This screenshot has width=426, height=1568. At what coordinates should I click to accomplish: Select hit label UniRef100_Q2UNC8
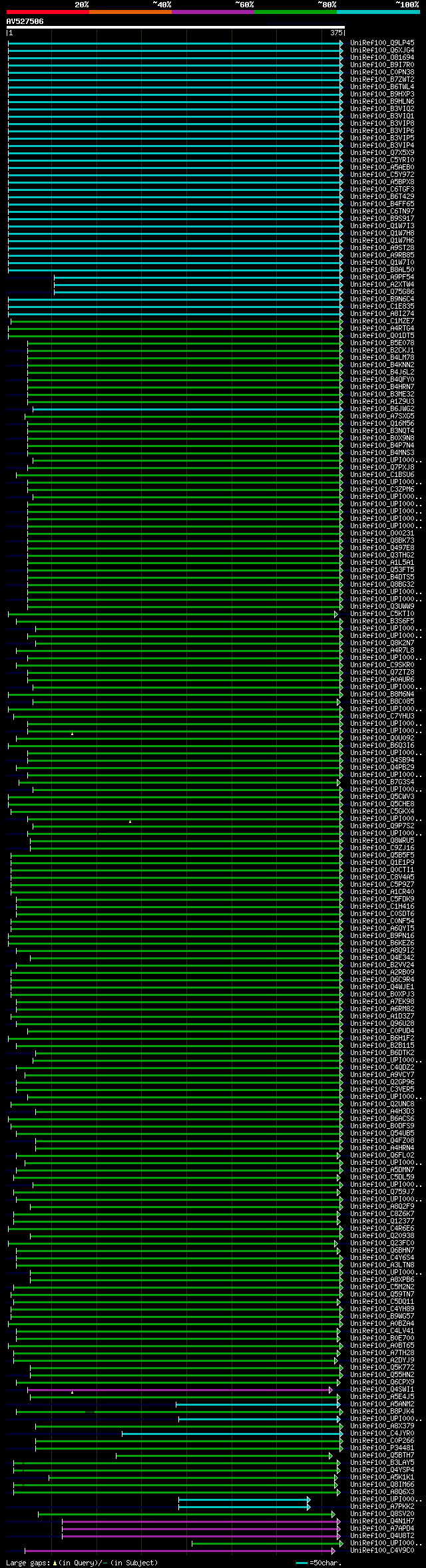[382, 1104]
